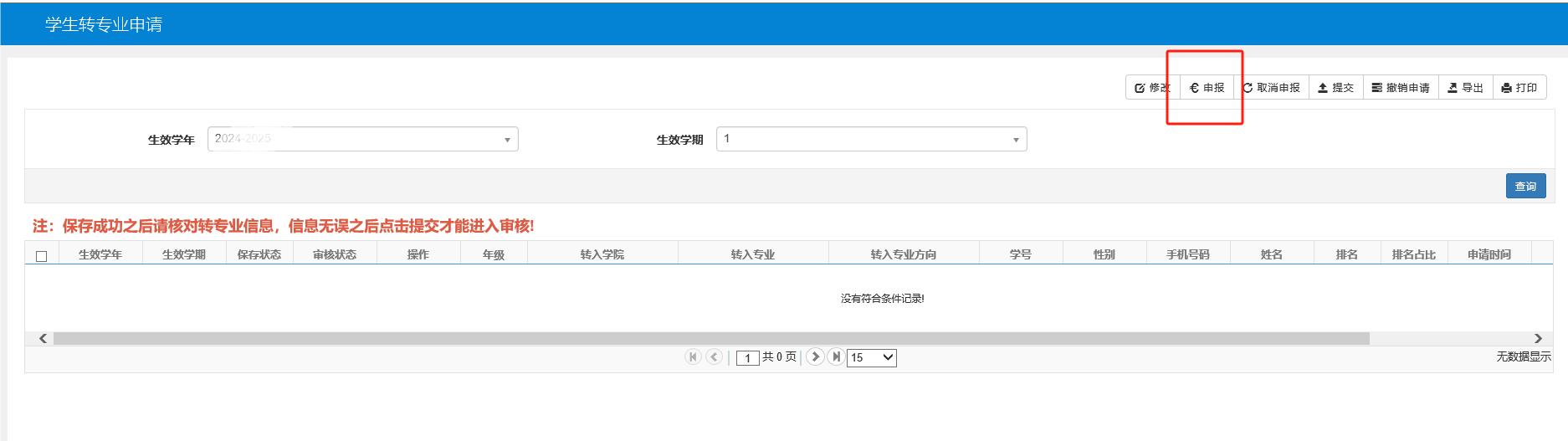Open the 生效学年 year dropdown
The height and width of the screenshot is (441, 1568).
(x=362, y=139)
